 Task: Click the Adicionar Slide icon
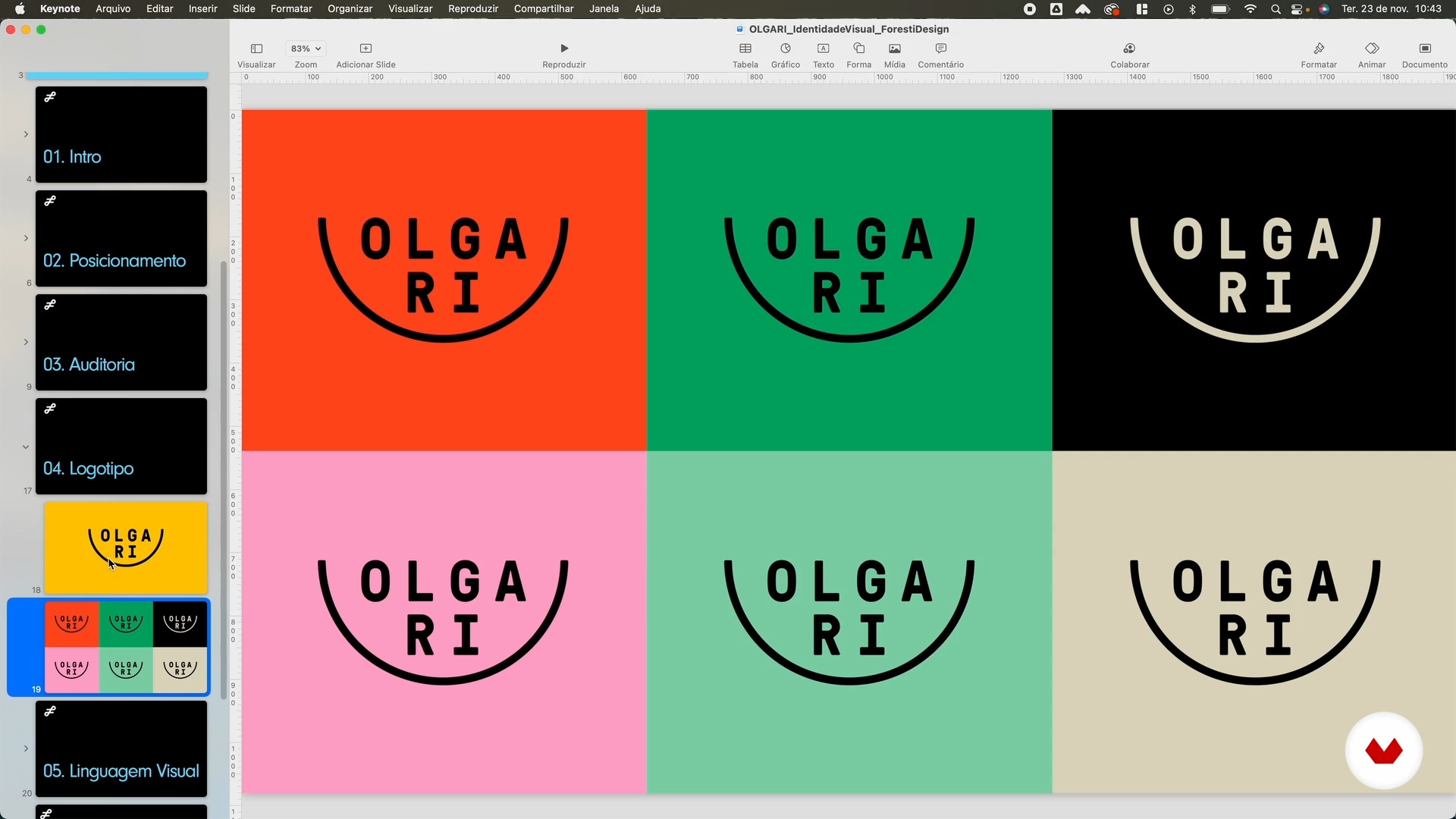[366, 49]
